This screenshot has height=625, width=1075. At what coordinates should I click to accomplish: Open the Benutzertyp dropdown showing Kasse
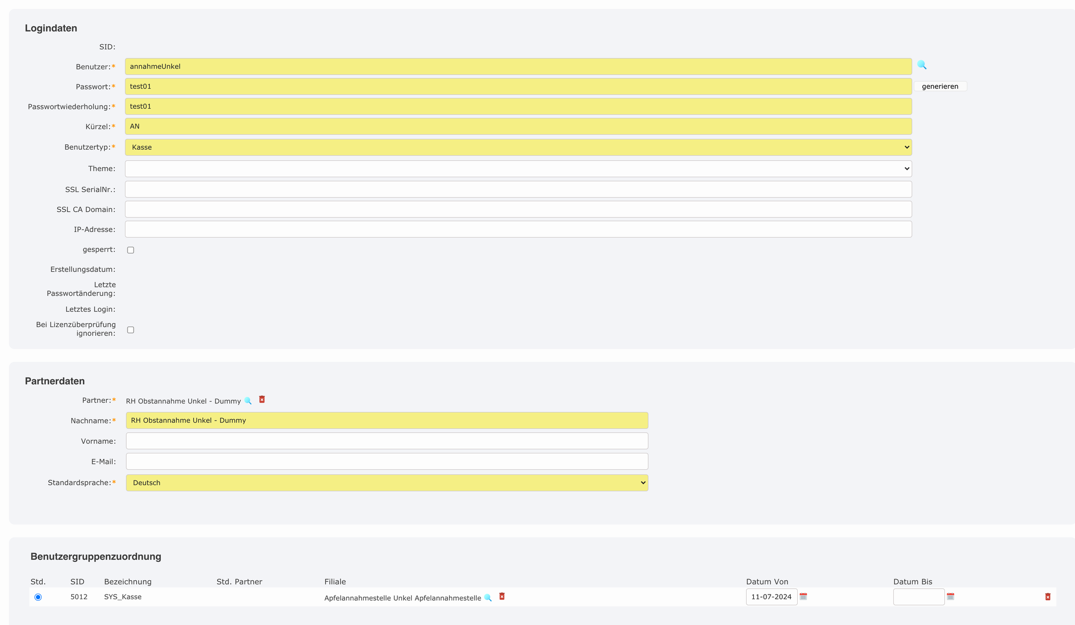click(x=516, y=146)
